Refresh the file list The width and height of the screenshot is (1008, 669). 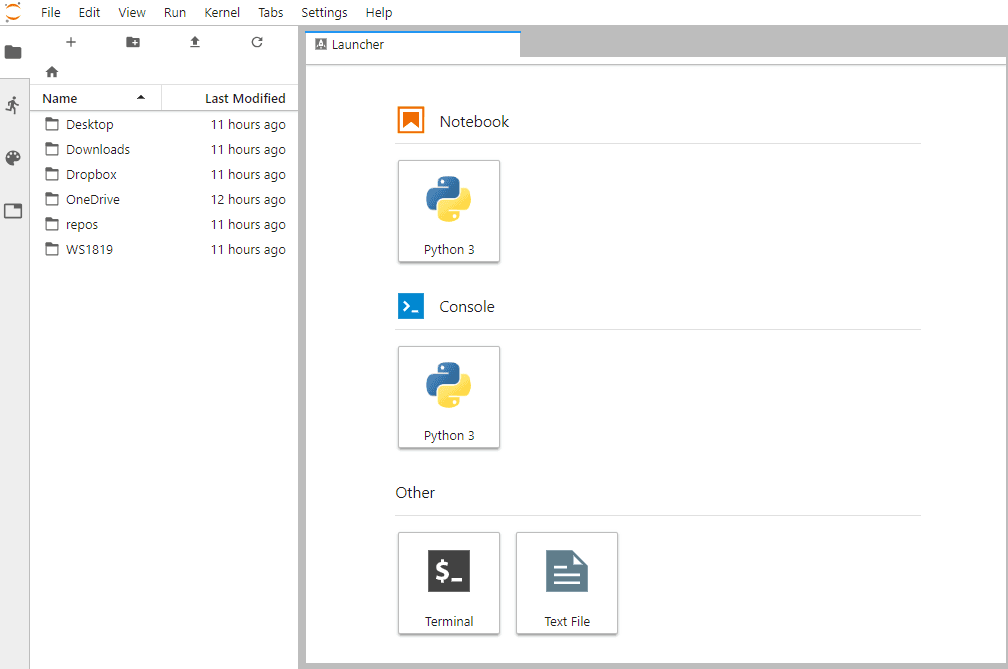[x=257, y=42]
